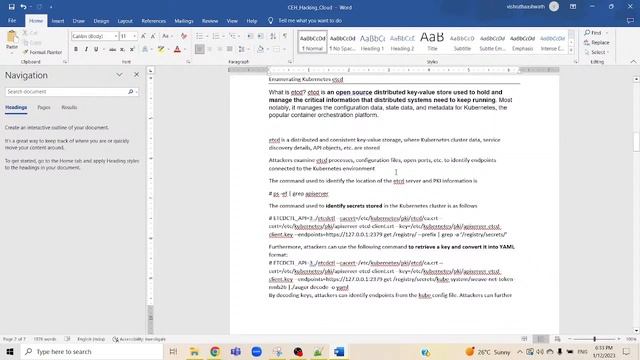Click the Undo icon in title bar

[23, 7]
